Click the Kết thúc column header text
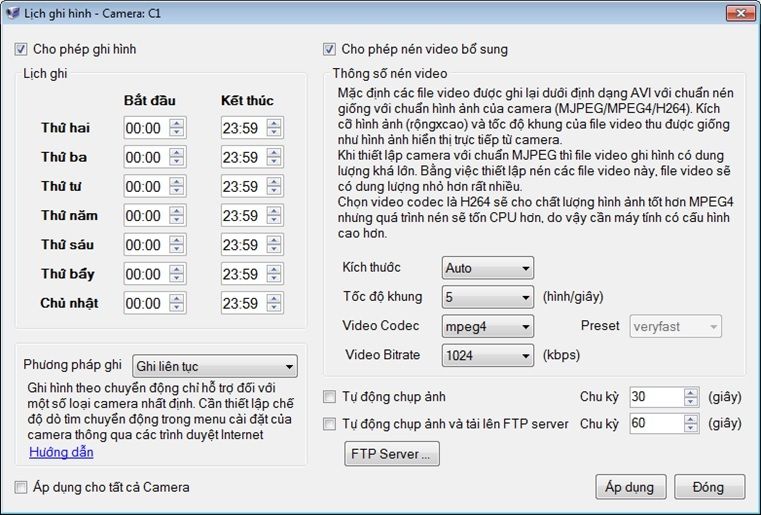This screenshot has height=515, width=761. click(x=247, y=100)
